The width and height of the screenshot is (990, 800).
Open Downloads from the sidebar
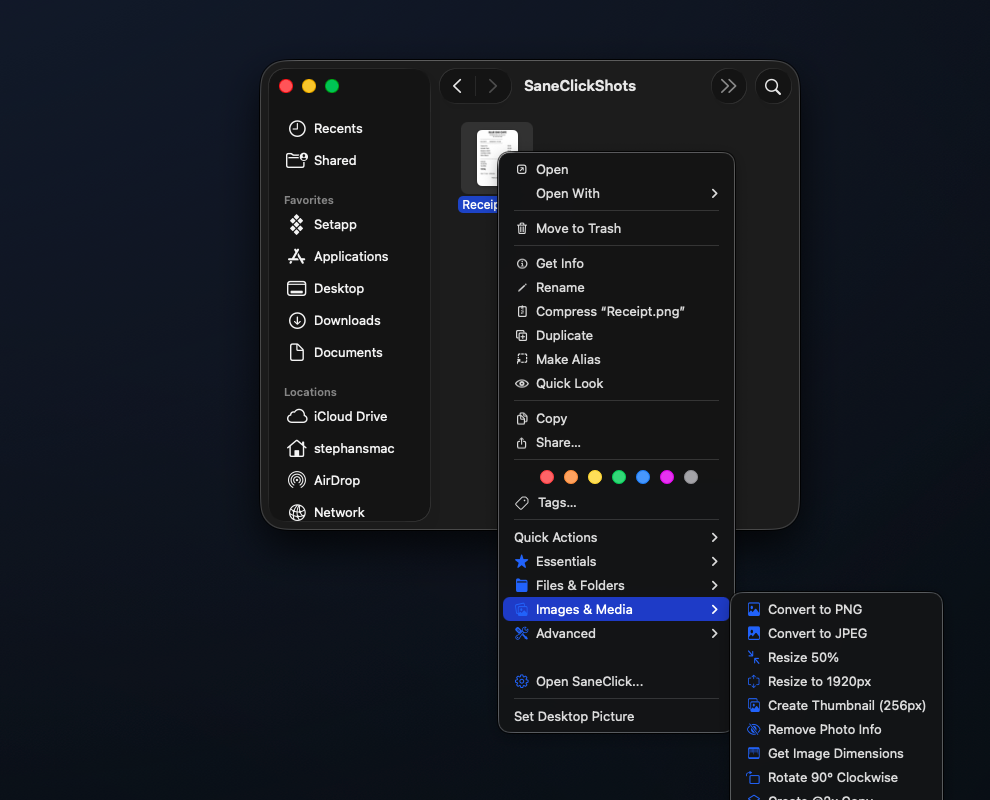pos(350,320)
